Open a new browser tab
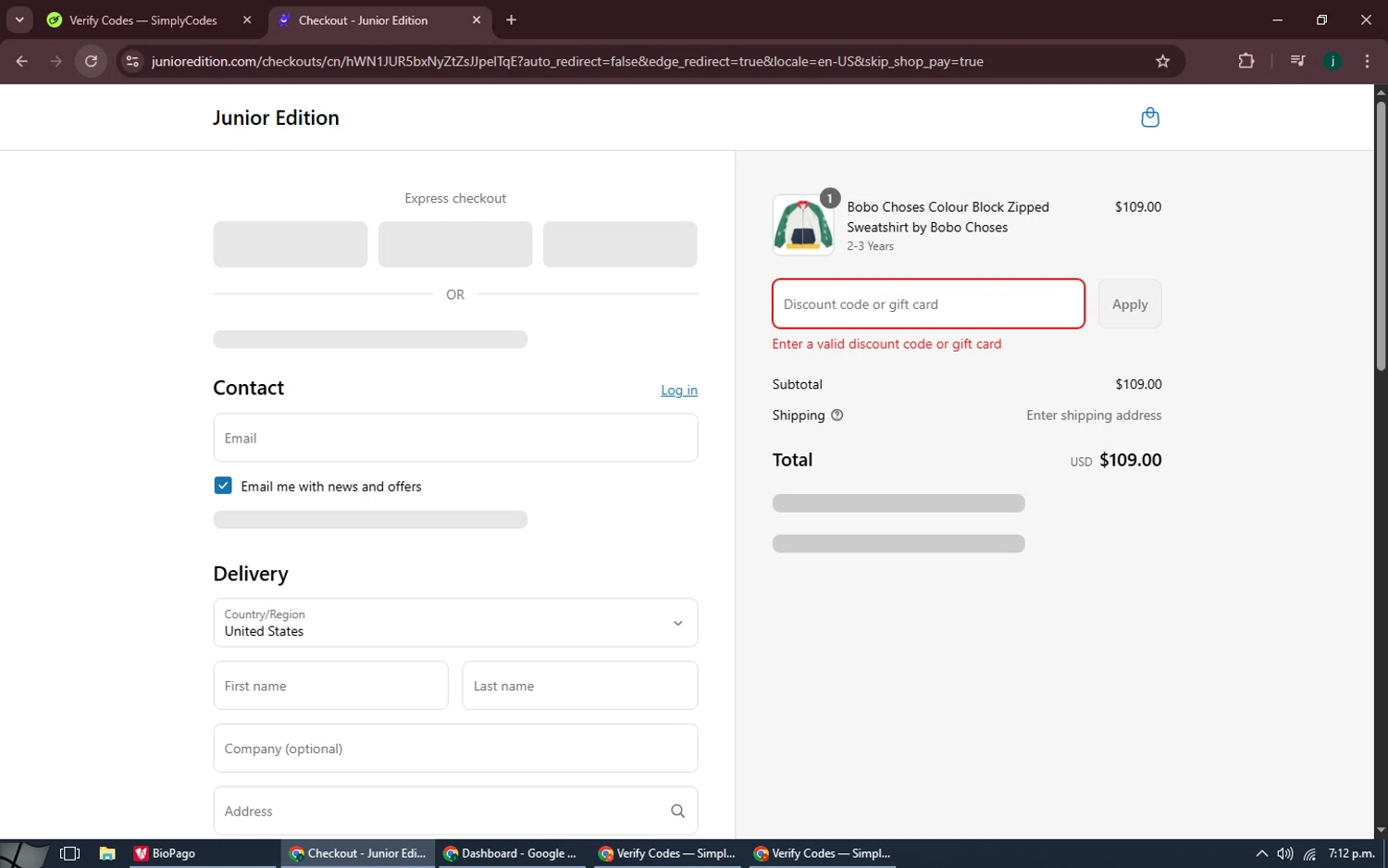 (511, 19)
